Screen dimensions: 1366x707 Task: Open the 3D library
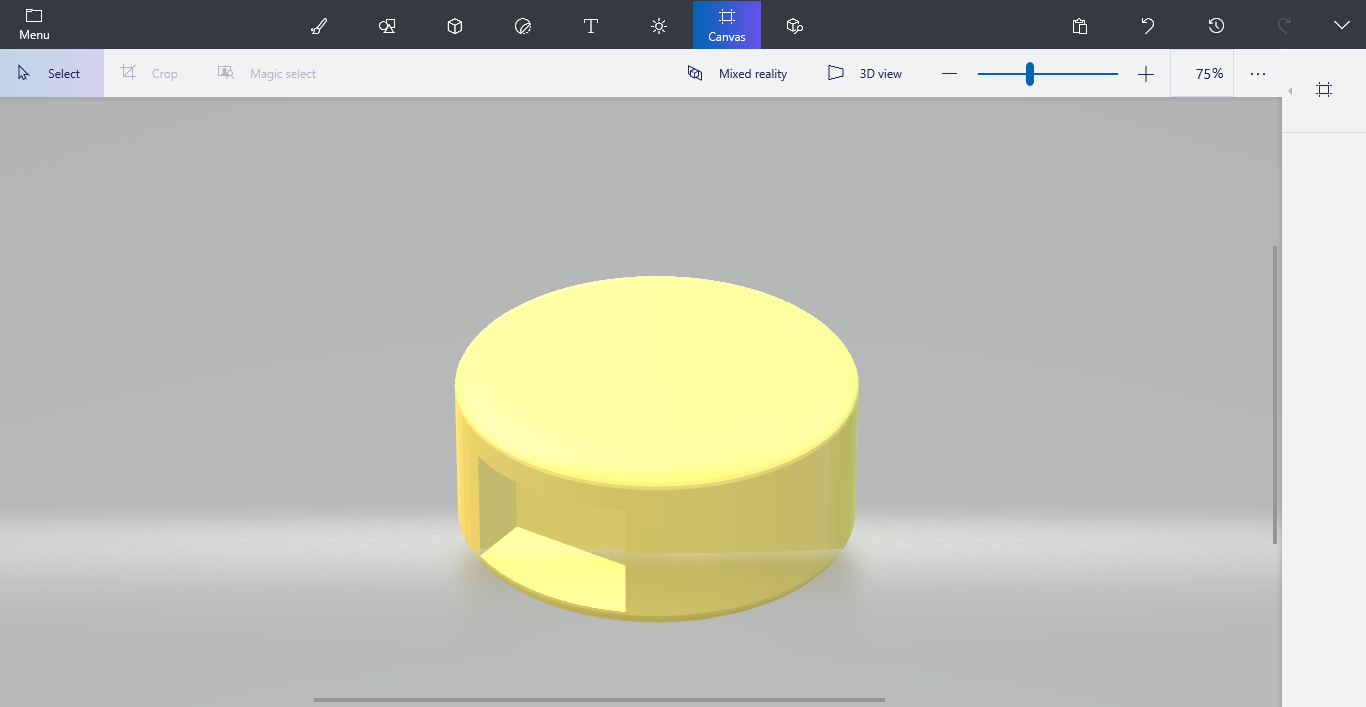[794, 24]
